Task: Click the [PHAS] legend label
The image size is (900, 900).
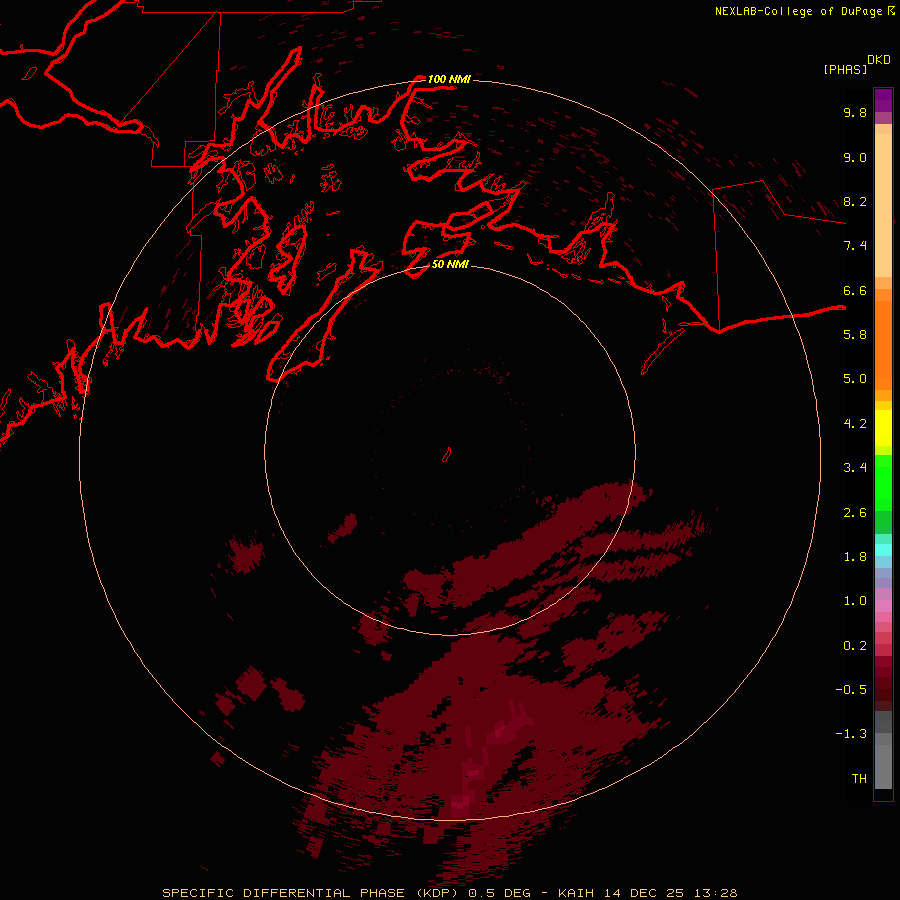Action: pos(845,69)
